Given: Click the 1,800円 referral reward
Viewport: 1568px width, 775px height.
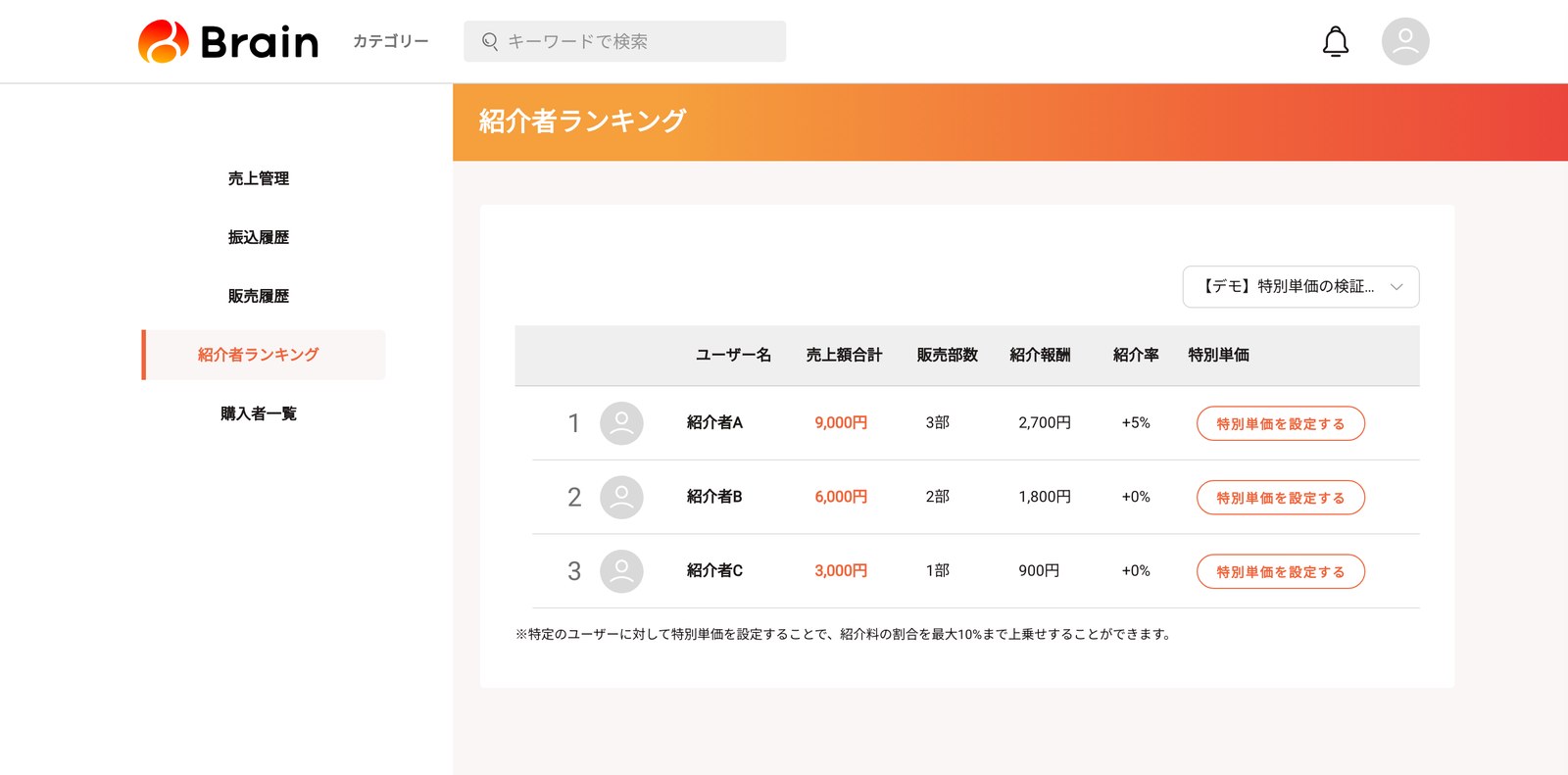Looking at the screenshot, I should [x=1045, y=497].
